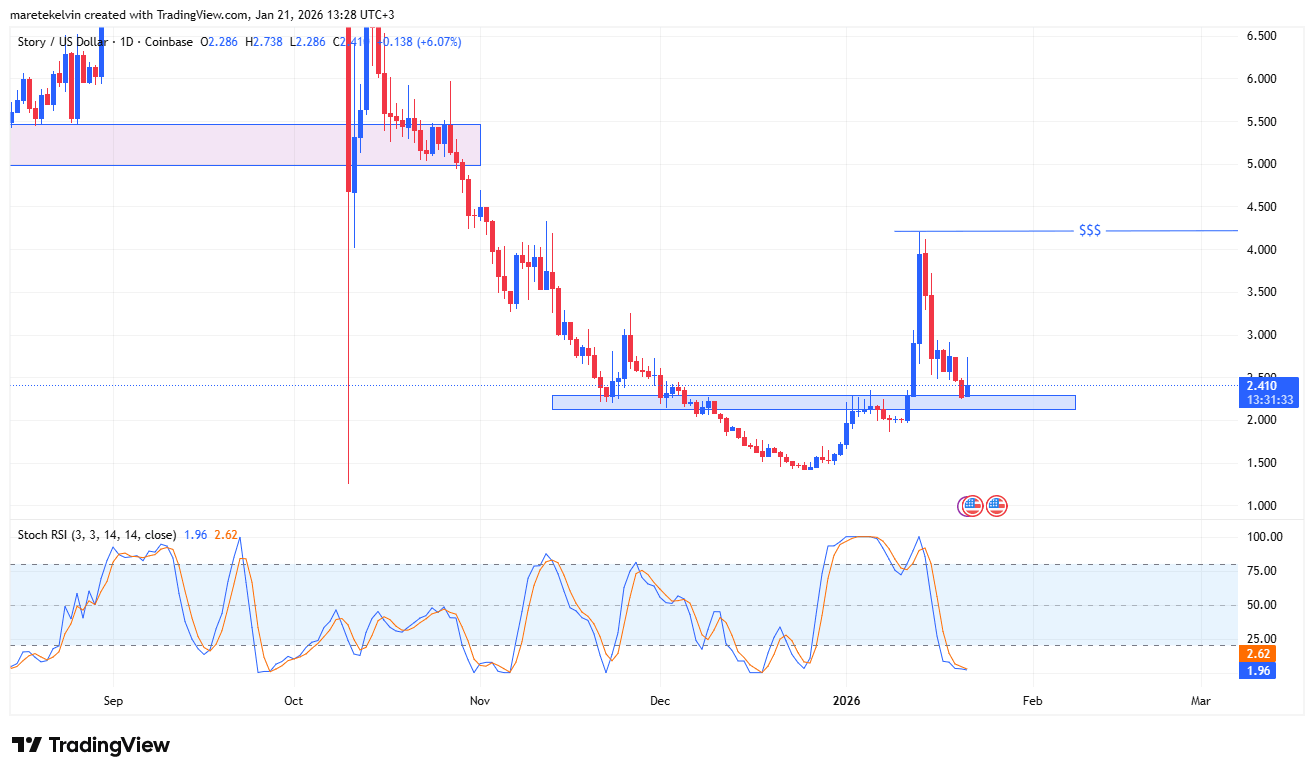
Task: Click the left US flag event icon
Action: [970, 506]
